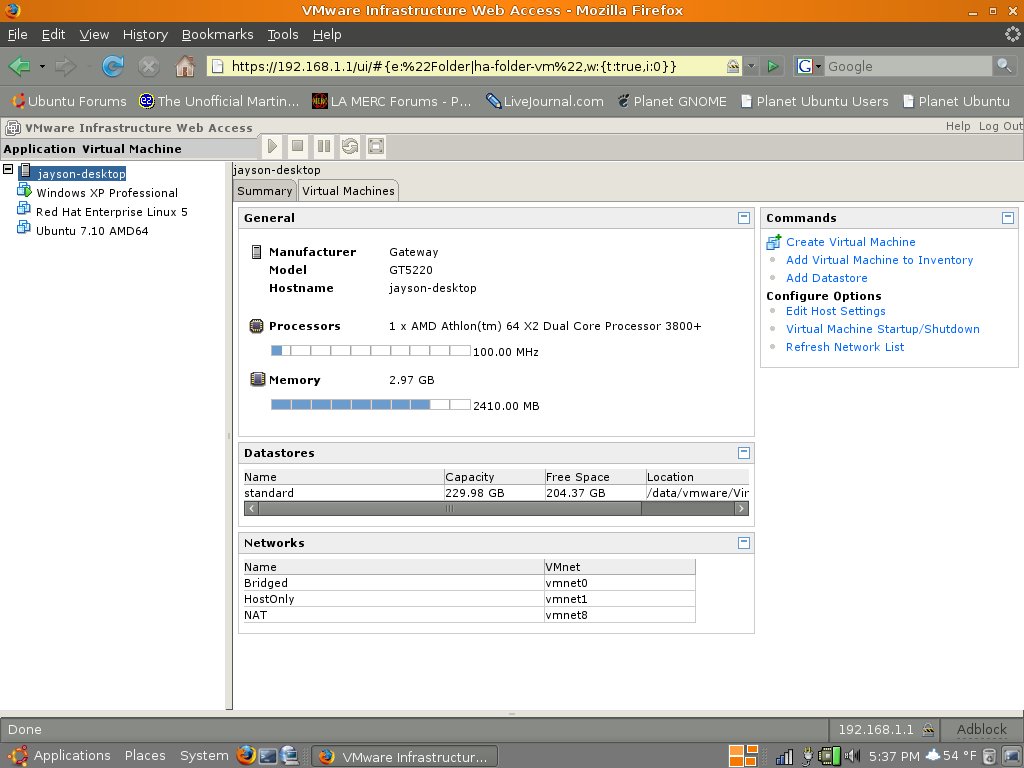Click the Processors usage bar
Screen dimensions: 1024x768
pyautogui.click(x=370, y=351)
